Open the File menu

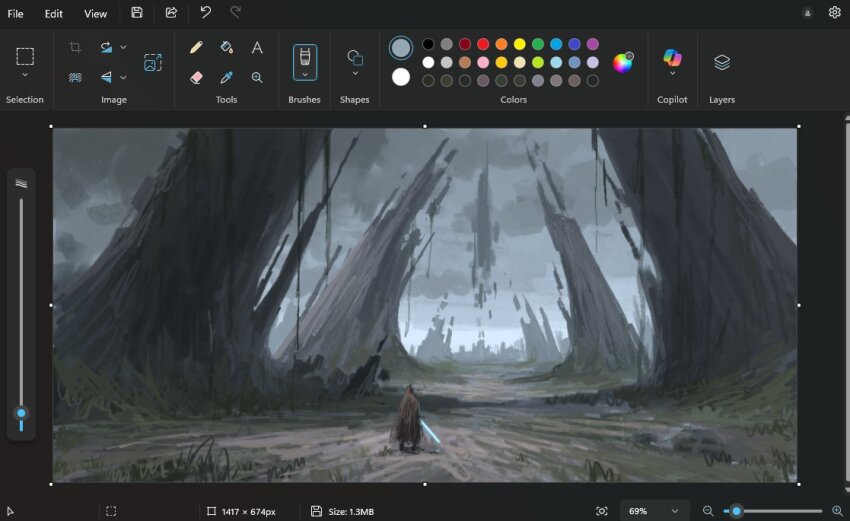coord(16,14)
